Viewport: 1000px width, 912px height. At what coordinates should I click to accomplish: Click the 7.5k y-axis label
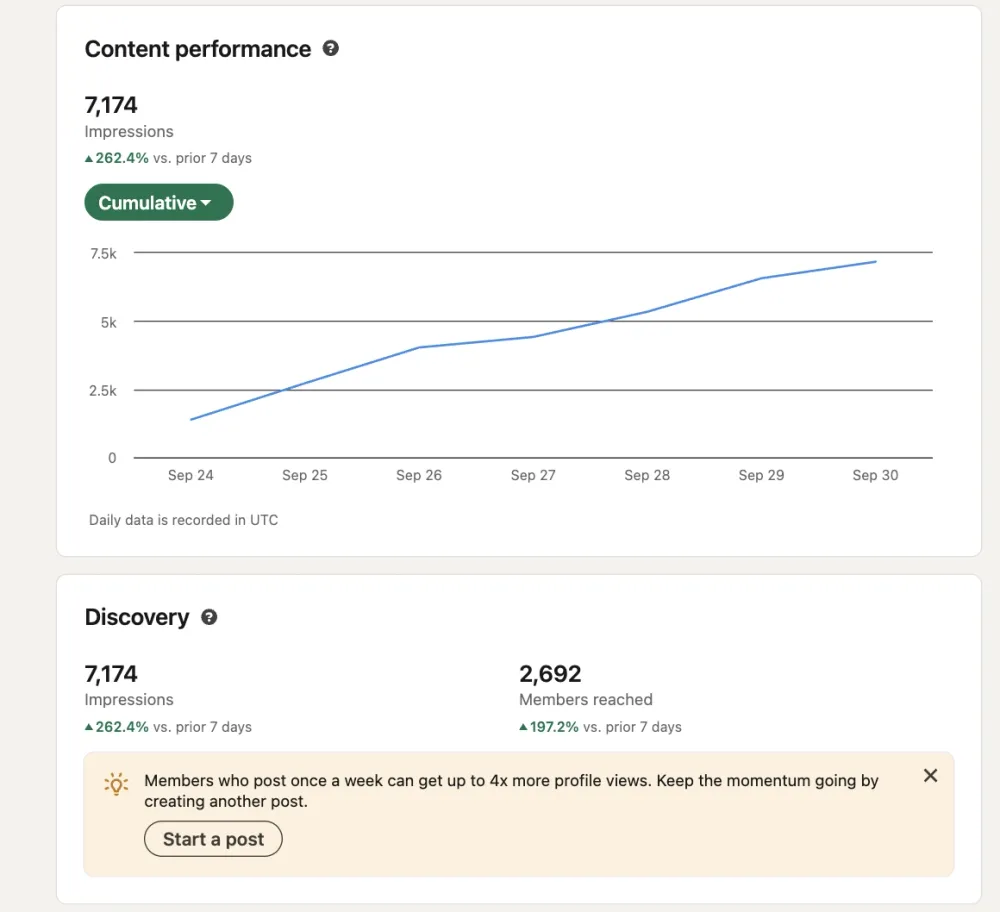click(103, 254)
